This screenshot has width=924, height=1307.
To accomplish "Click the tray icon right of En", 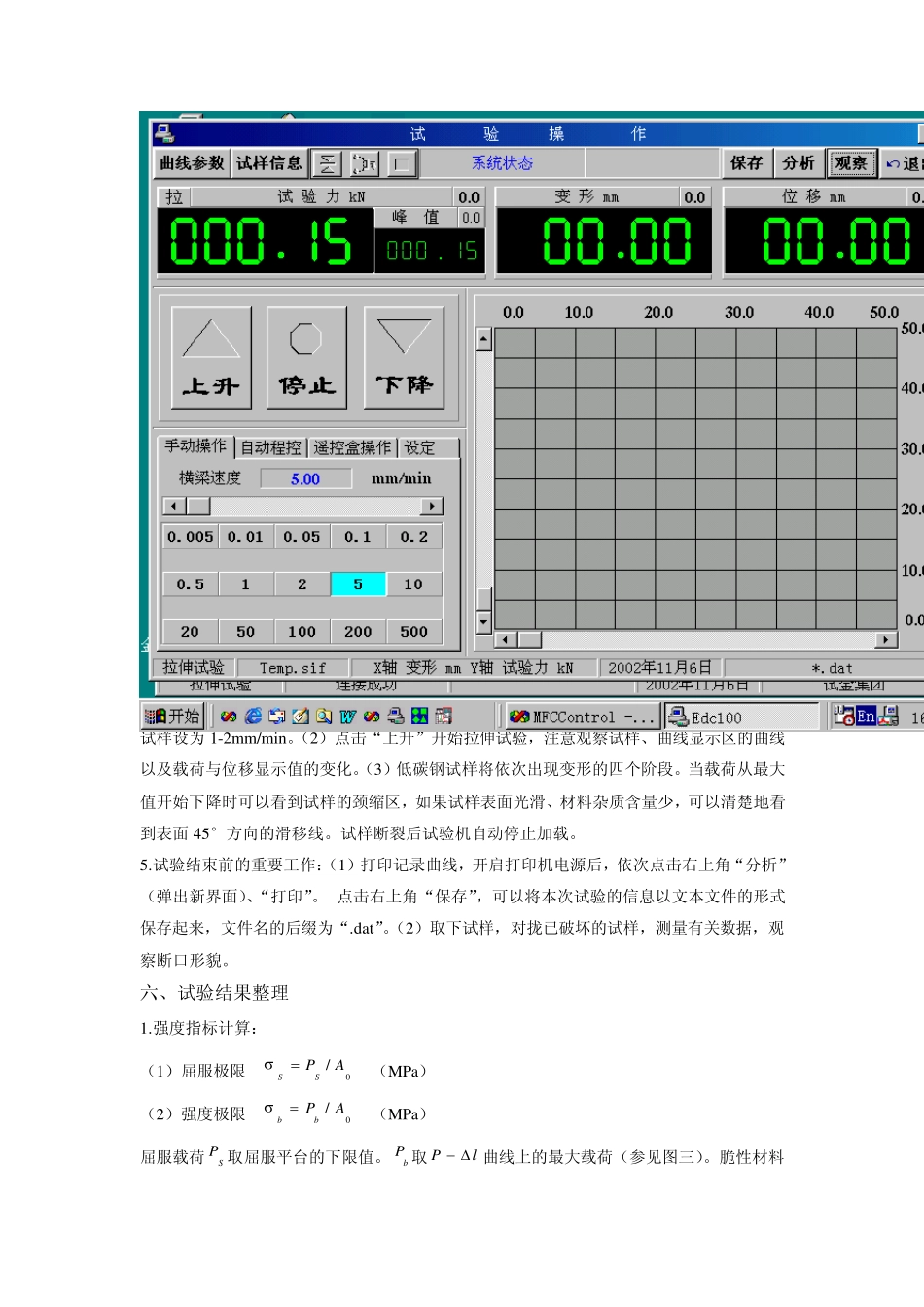I will click(888, 717).
